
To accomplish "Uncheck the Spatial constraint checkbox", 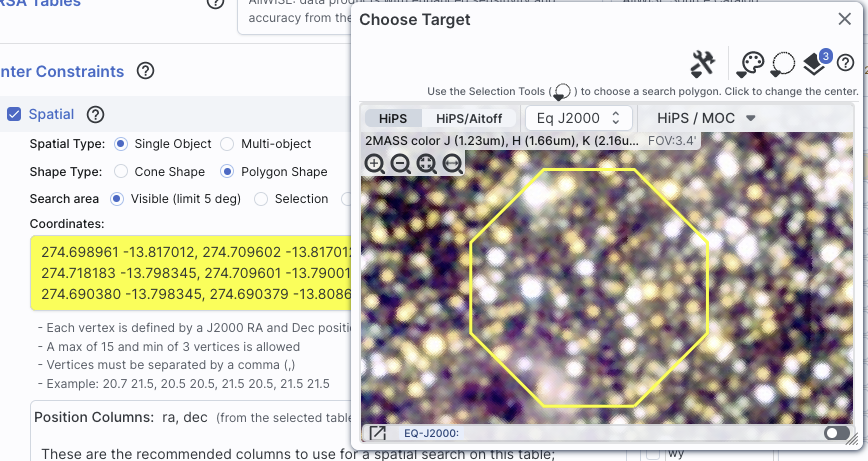I will pos(14,114).
